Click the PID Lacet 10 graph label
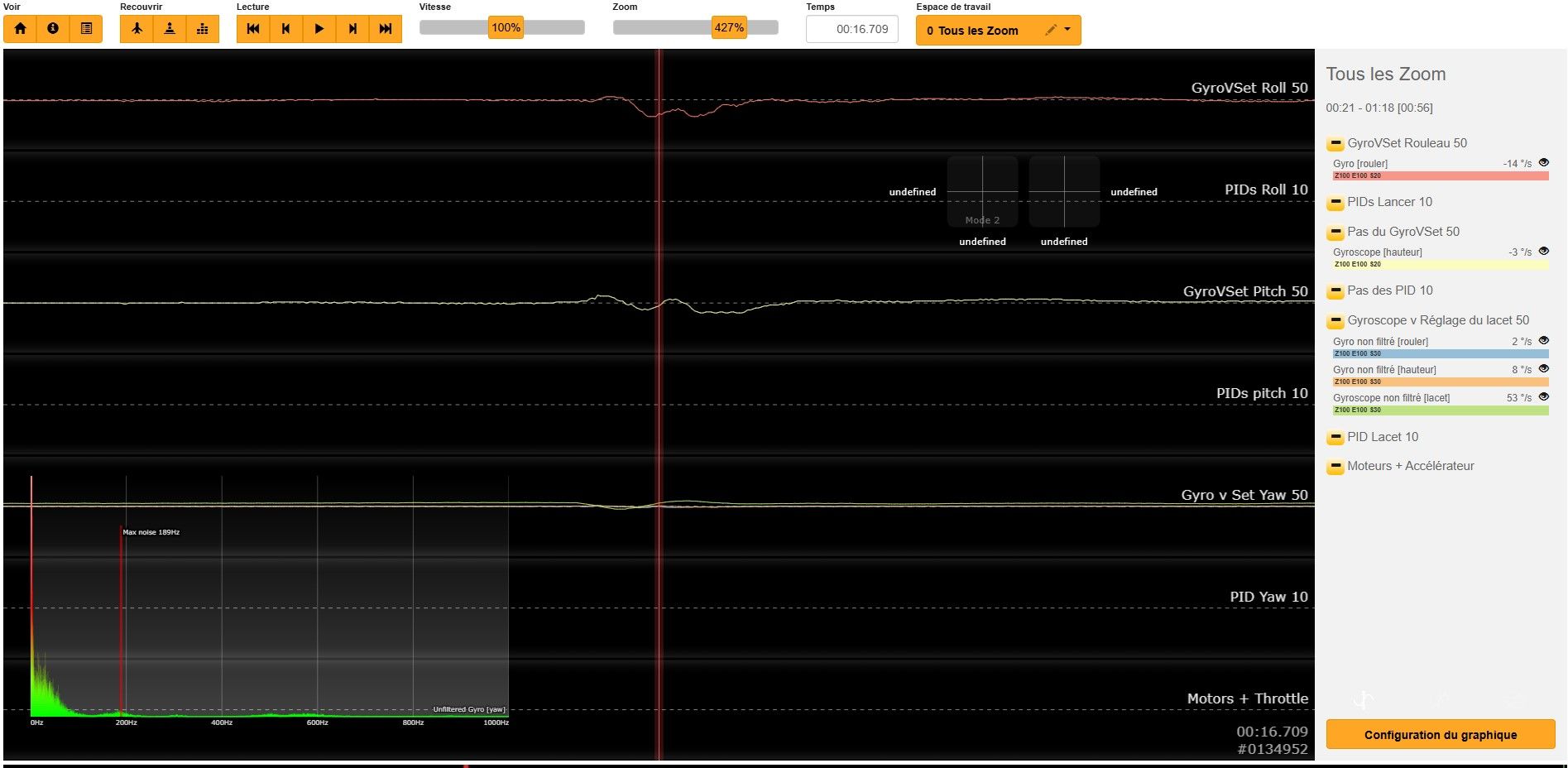1568x768 pixels. (1382, 437)
